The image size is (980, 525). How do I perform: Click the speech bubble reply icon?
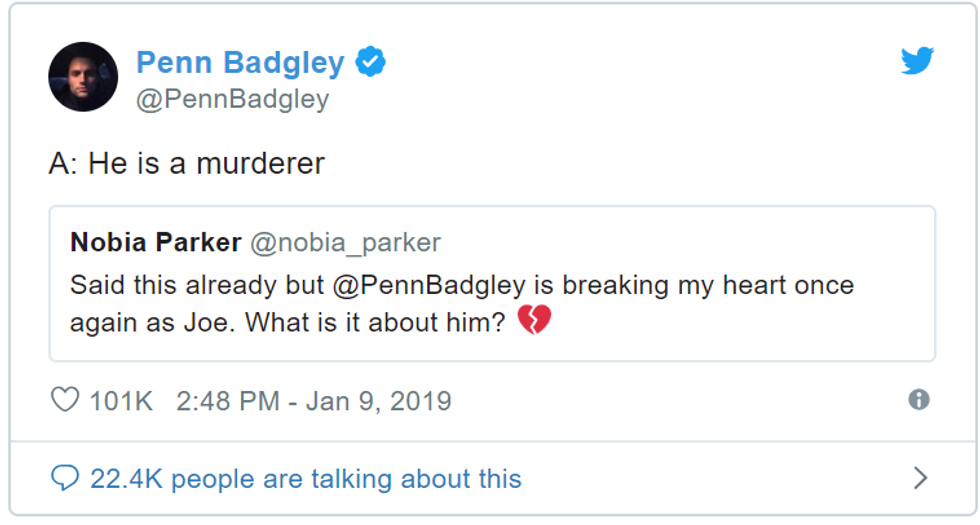[x=65, y=478]
